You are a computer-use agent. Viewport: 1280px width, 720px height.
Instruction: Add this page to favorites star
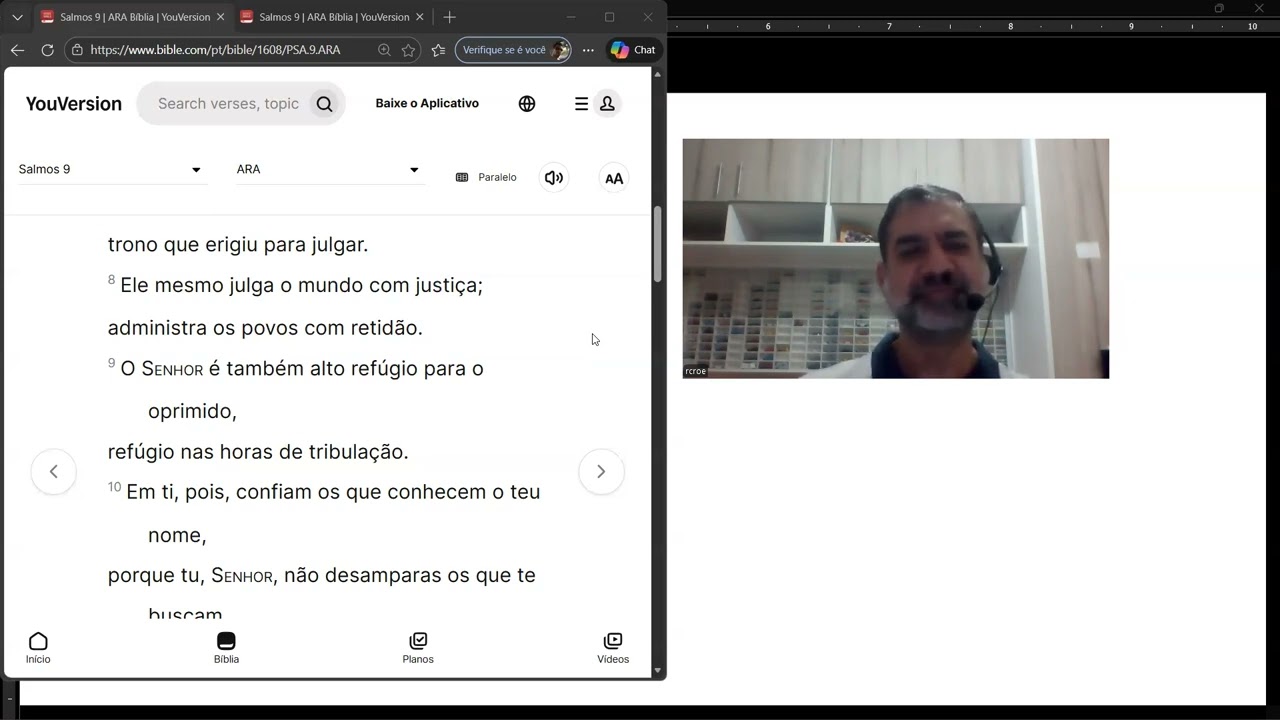(x=408, y=50)
